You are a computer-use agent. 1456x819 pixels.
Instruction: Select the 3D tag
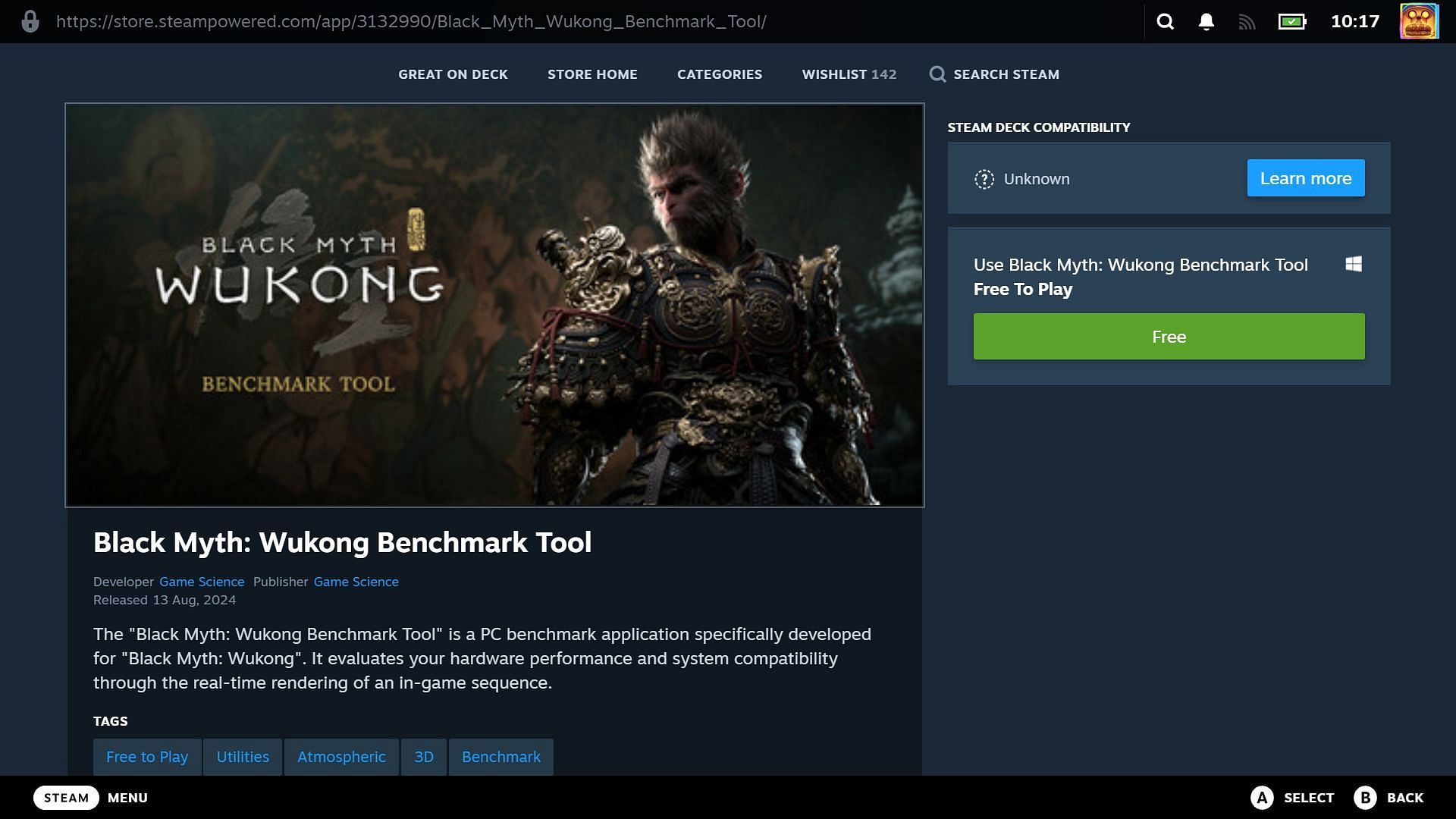click(x=424, y=757)
